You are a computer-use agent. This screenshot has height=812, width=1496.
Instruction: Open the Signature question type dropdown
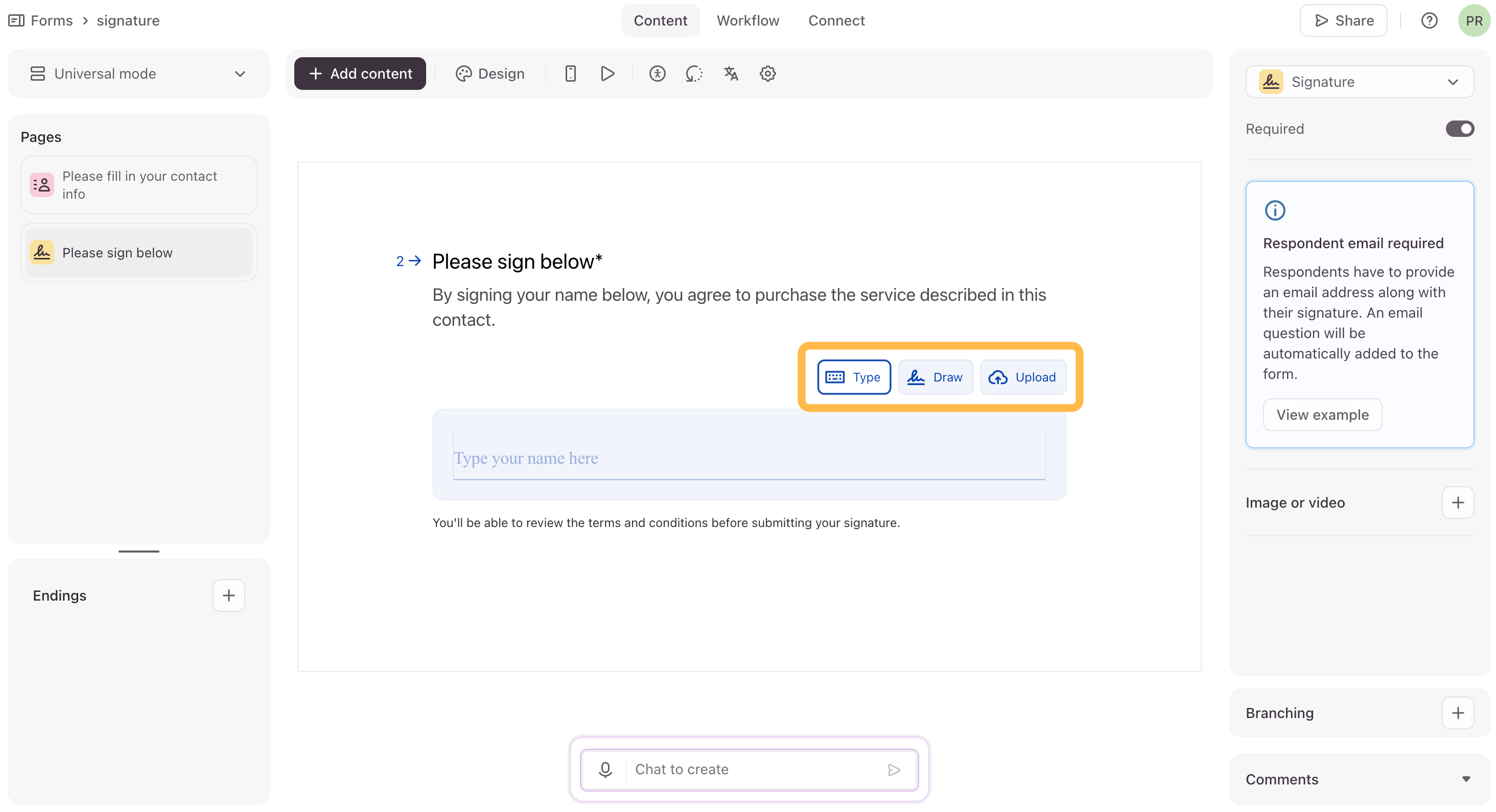pyautogui.click(x=1359, y=82)
